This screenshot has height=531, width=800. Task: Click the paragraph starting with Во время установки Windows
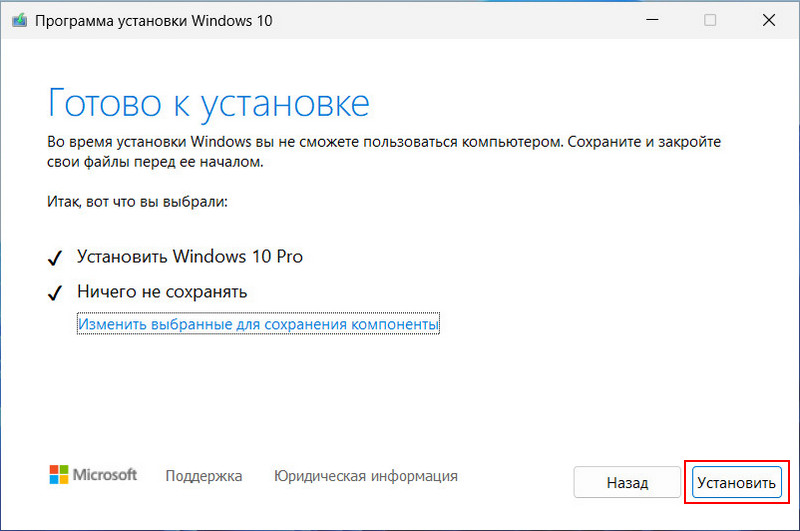pos(384,151)
